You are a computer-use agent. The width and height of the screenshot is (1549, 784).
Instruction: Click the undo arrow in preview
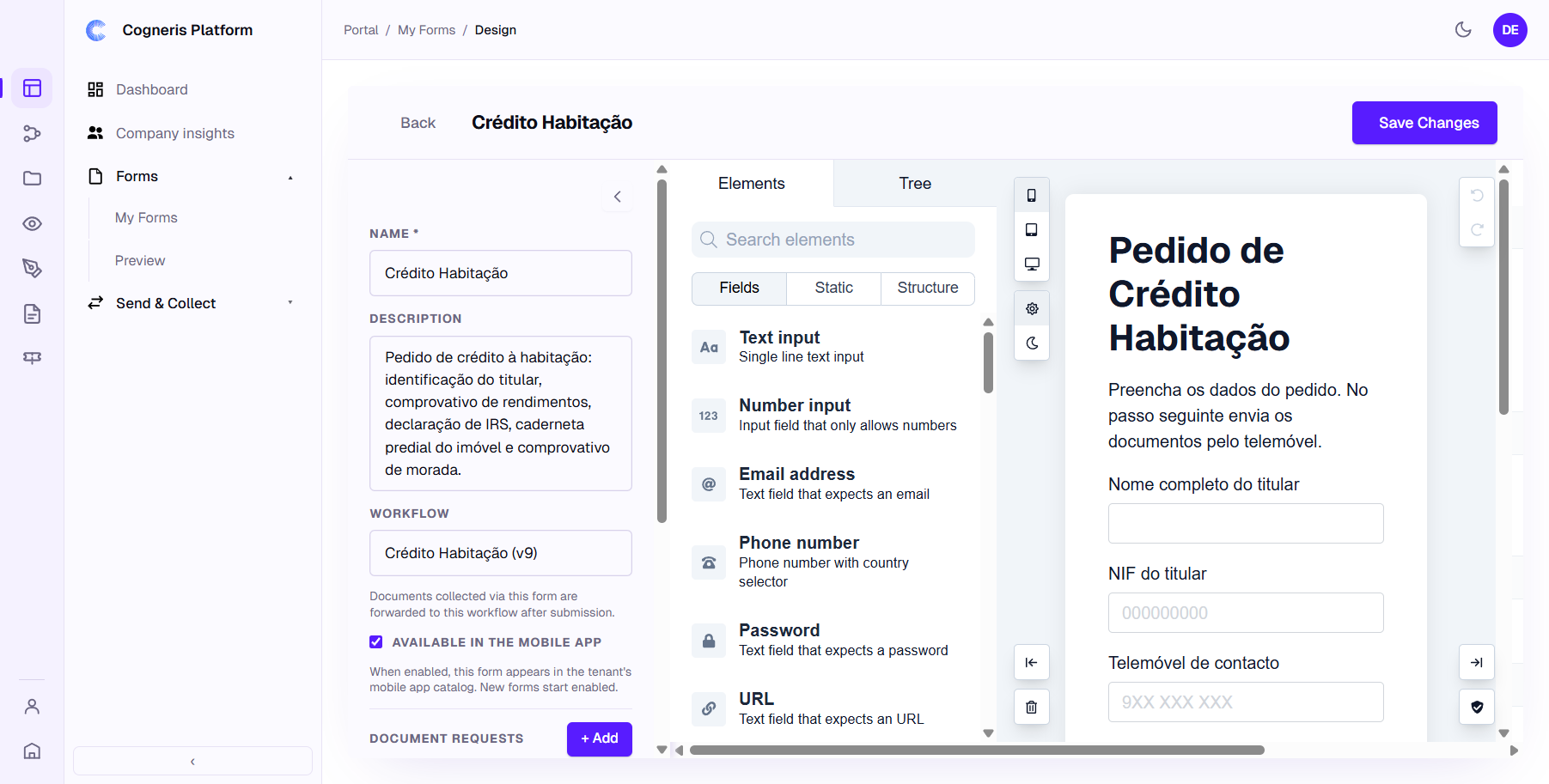pos(1477,196)
